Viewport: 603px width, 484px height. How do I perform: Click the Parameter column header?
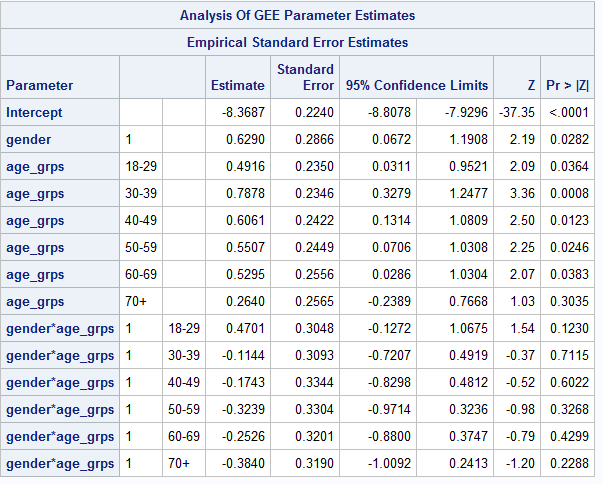point(39,86)
